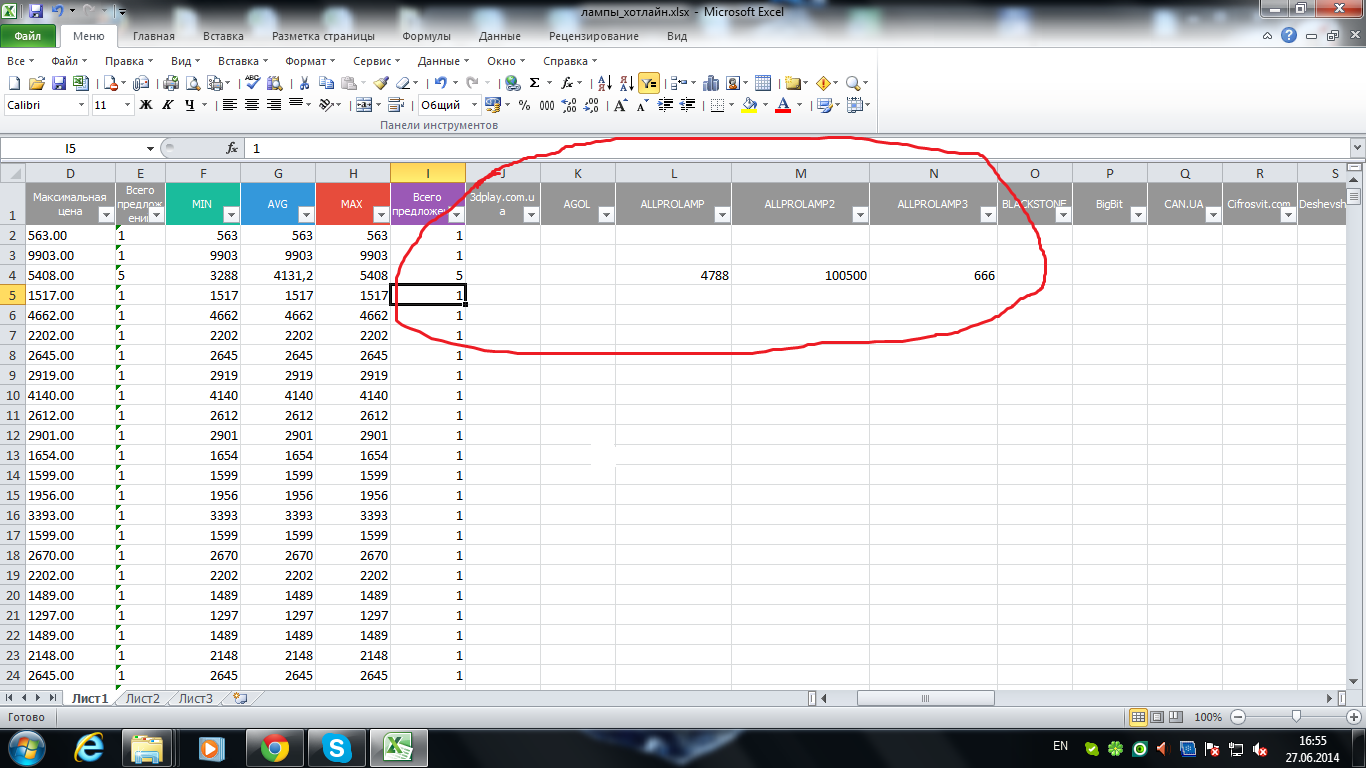
Task: Apply the red font color
Action: 783,105
